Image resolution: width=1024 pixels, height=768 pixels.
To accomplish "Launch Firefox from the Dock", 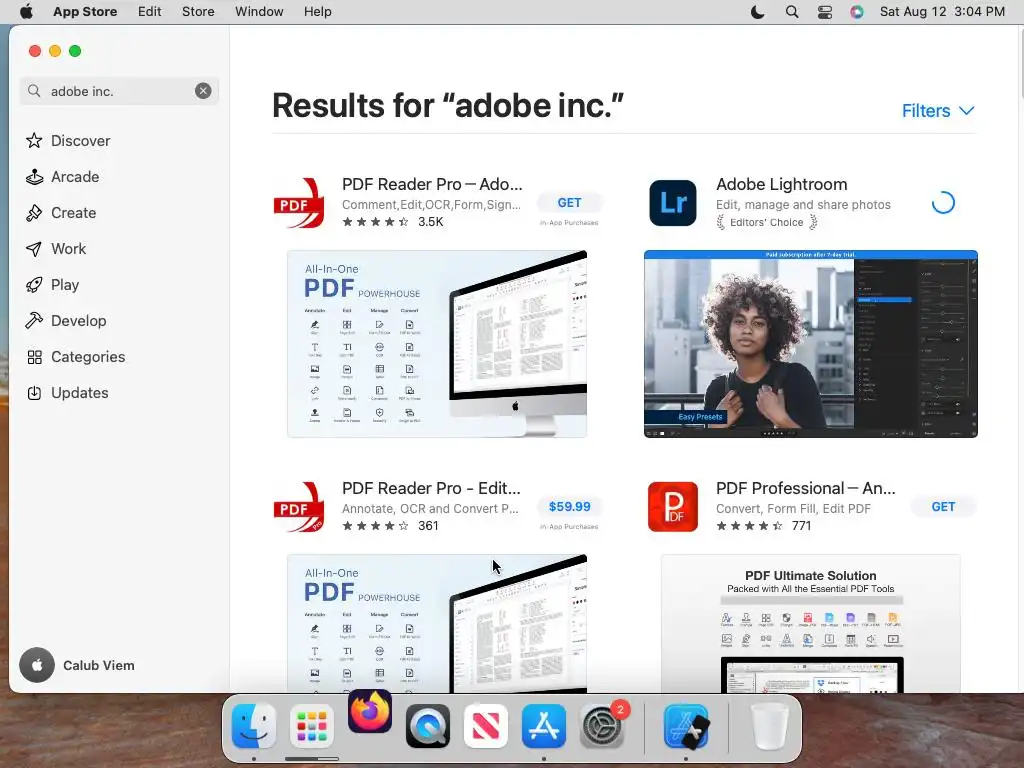I will tap(370, 712).
